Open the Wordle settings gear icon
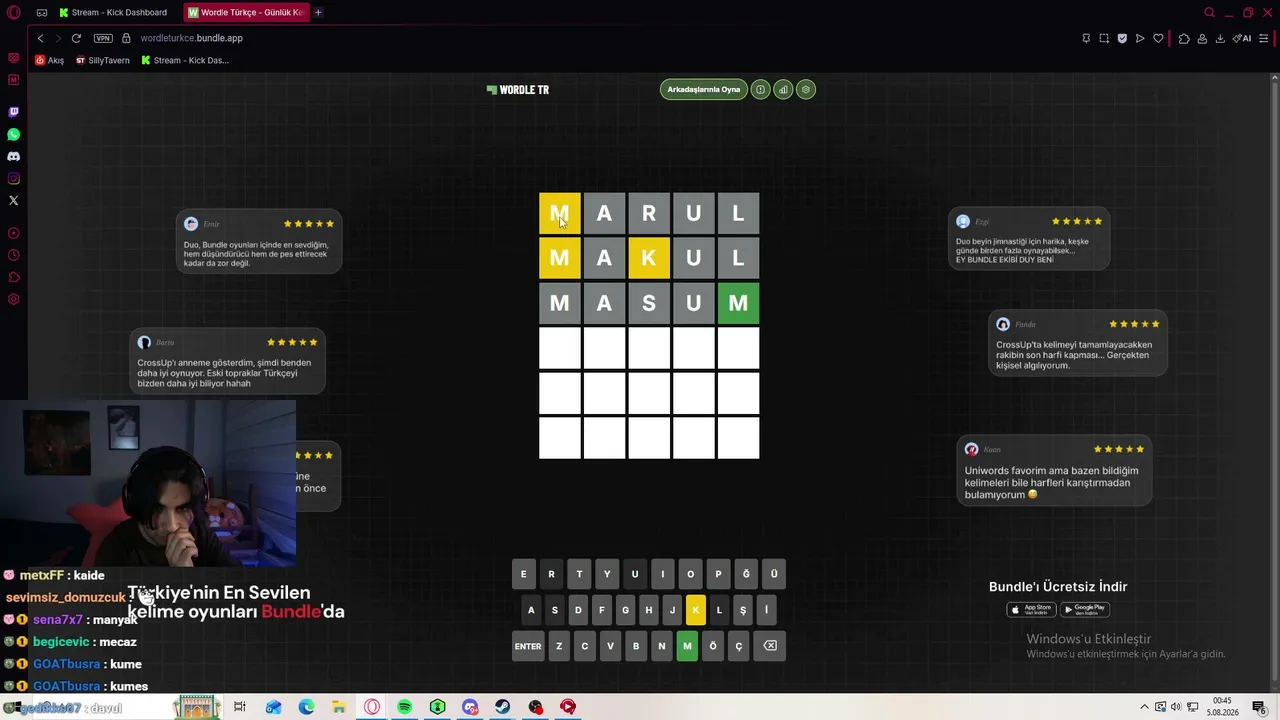 coord(806,89)
